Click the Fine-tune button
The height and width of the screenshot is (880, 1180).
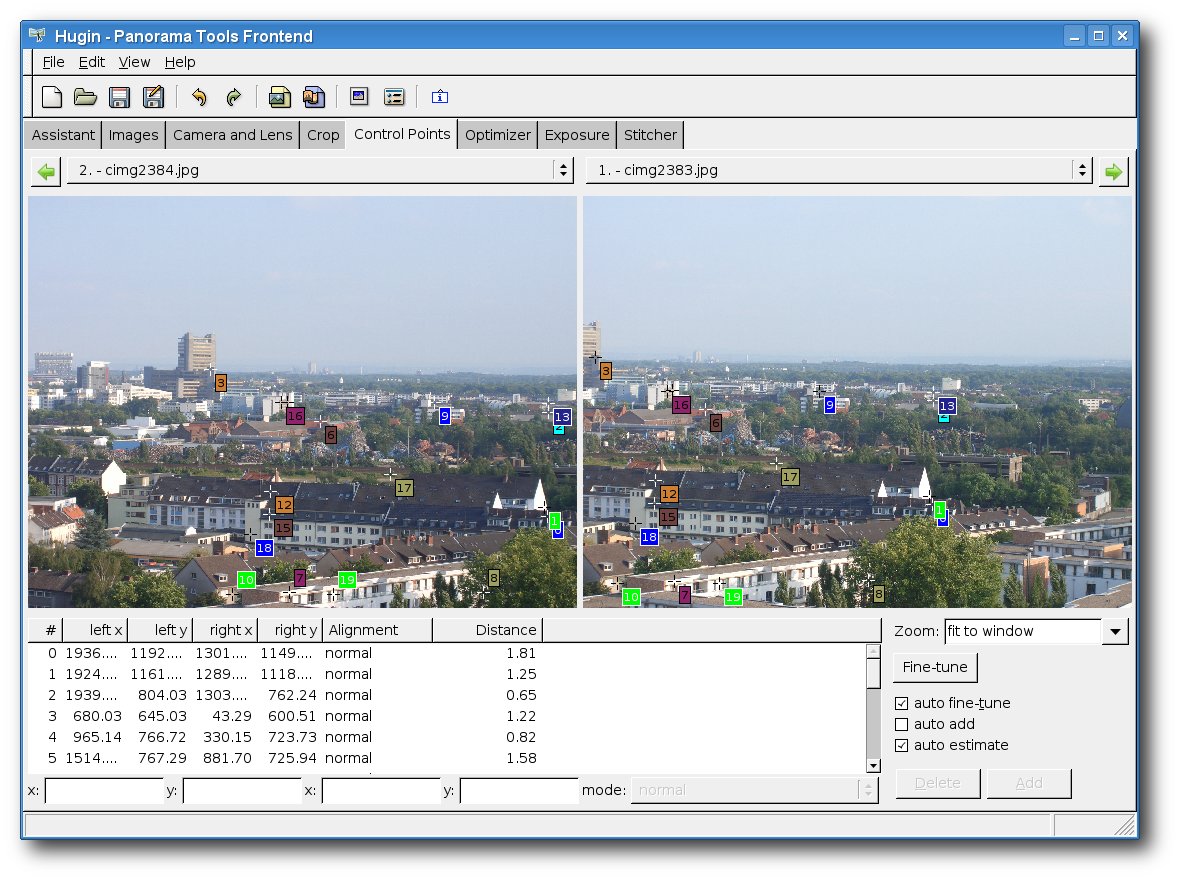click(935, 667)
